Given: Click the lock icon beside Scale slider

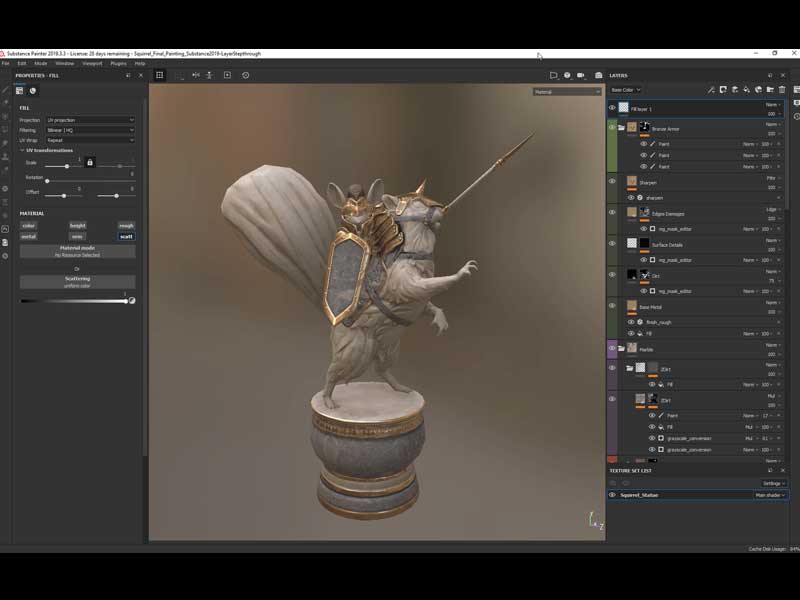Looking at the screenshot, I should coord(90,162).
